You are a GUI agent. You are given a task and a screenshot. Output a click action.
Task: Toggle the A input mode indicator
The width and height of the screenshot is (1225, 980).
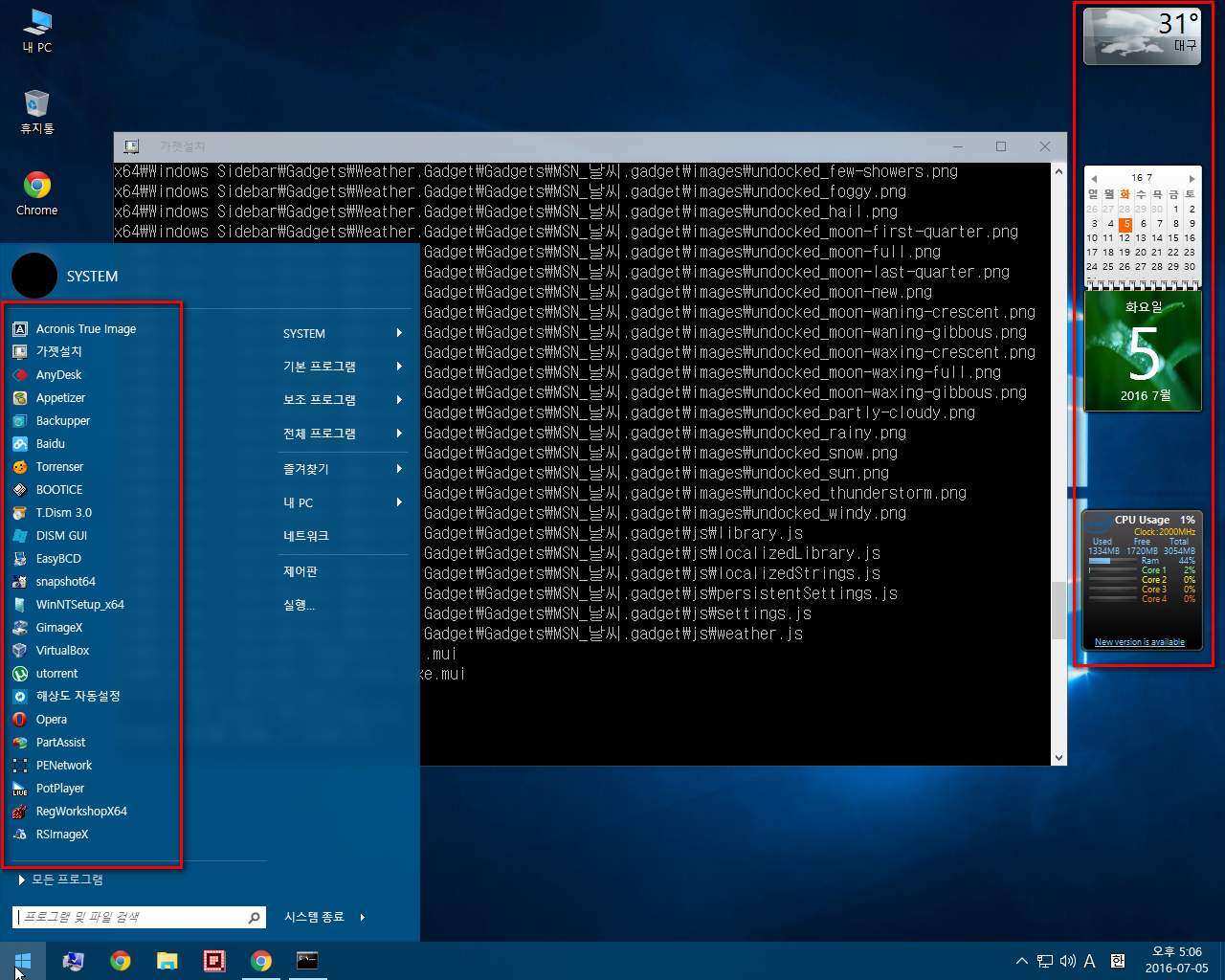(x=1090, y=961)
